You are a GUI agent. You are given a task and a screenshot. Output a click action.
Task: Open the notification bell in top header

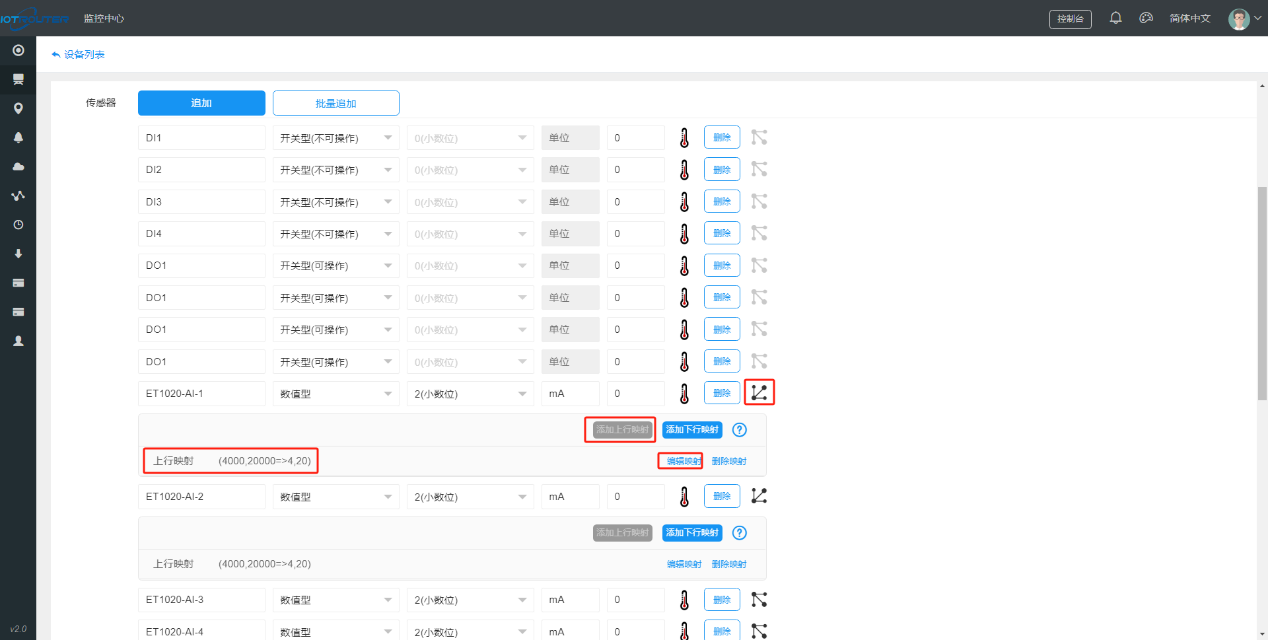pos(1116,18)
